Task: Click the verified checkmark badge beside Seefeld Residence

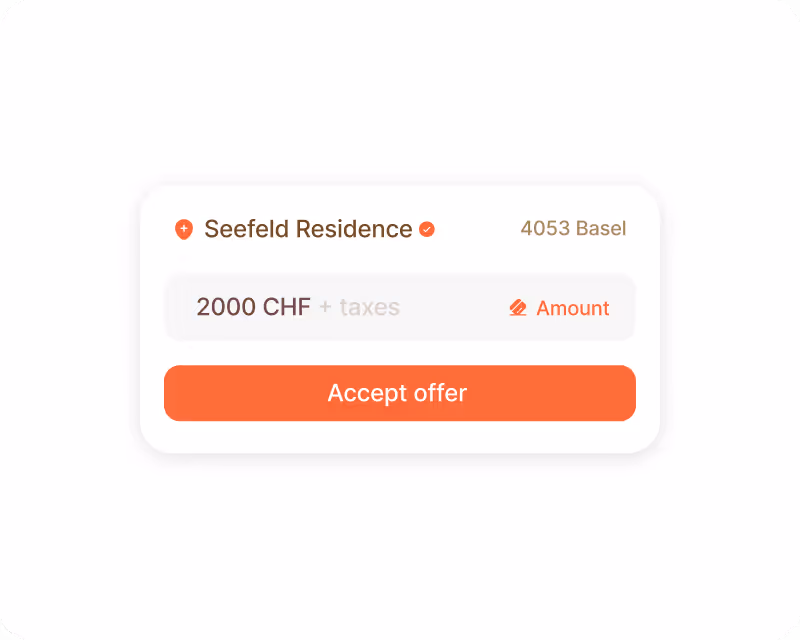Action: (429, 229)
